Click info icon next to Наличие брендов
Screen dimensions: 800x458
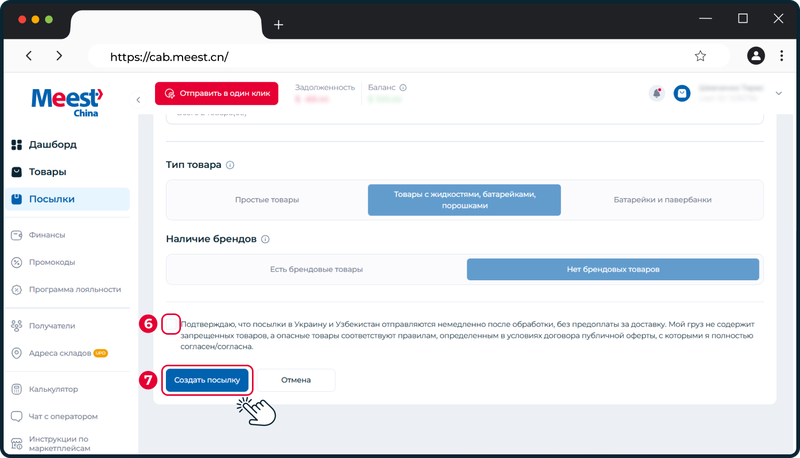coord(265,239)
